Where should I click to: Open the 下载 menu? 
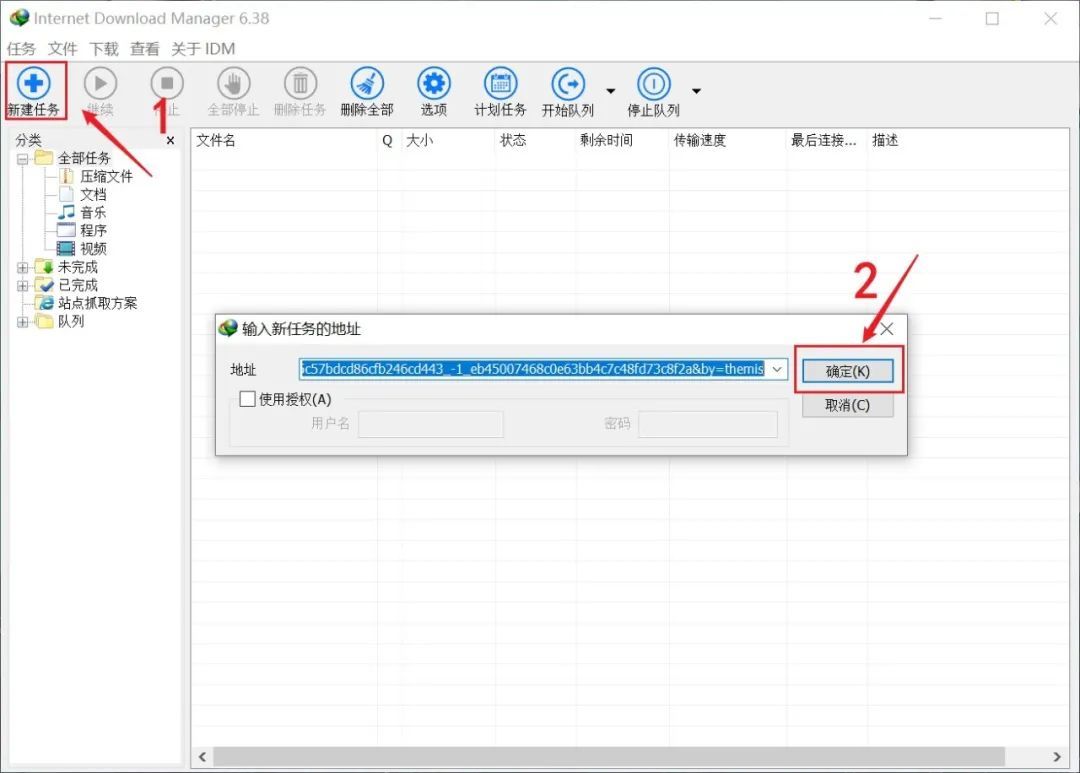tap(104, 49)
